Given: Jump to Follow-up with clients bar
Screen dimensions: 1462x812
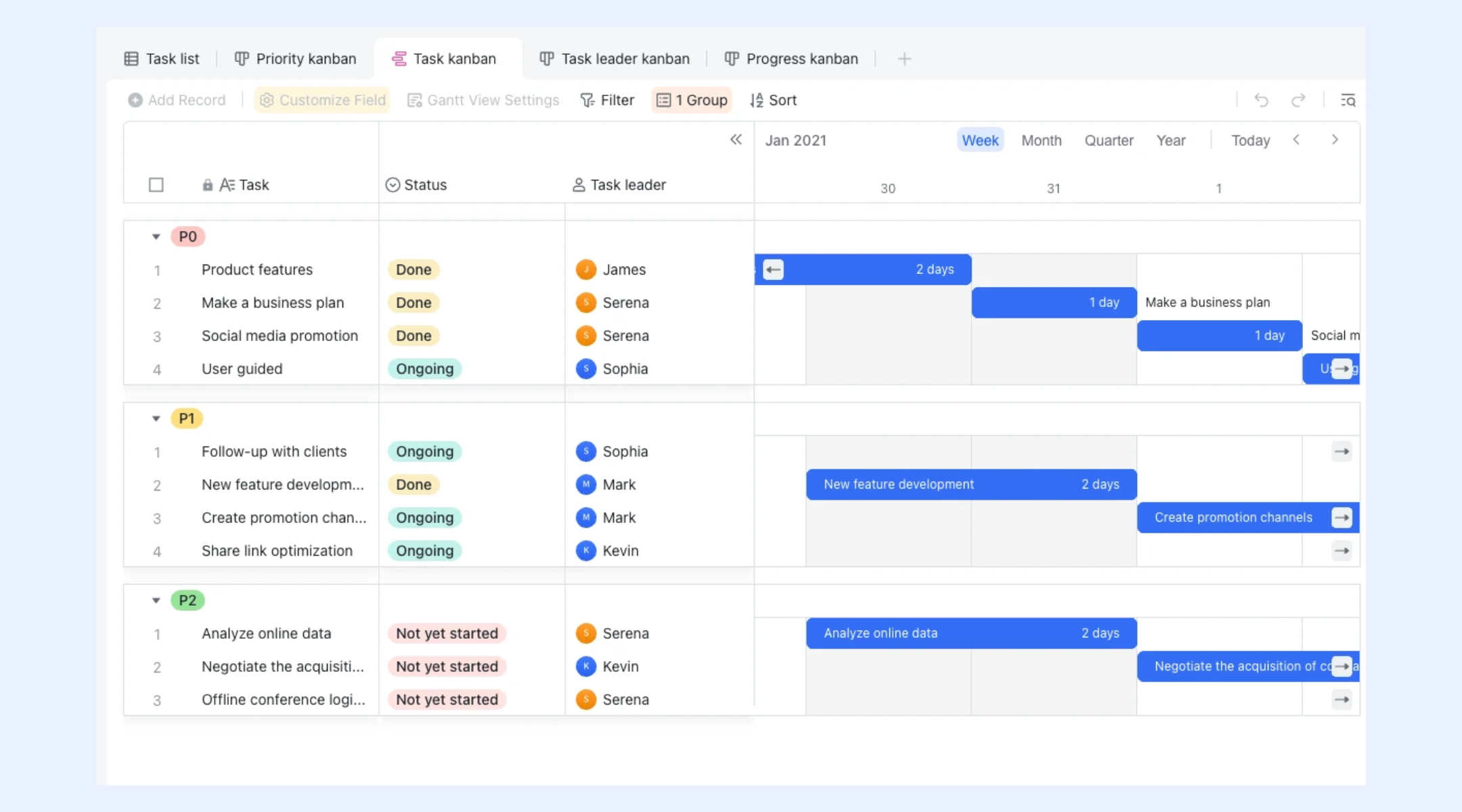Looking at the screenshot, I should (1342, 451).
